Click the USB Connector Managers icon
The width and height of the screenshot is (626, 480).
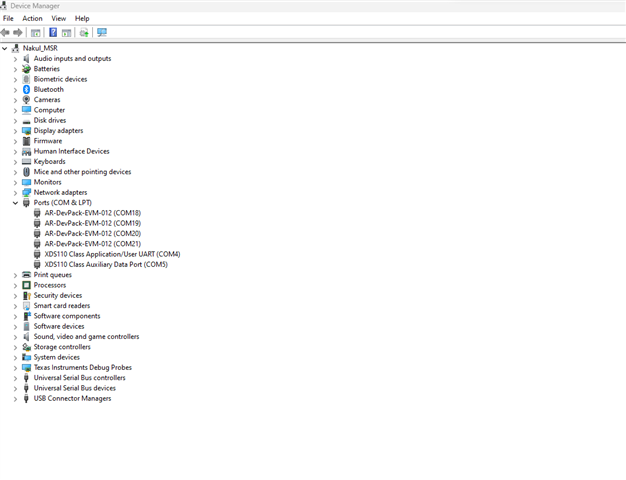click(x=26, y=399)
